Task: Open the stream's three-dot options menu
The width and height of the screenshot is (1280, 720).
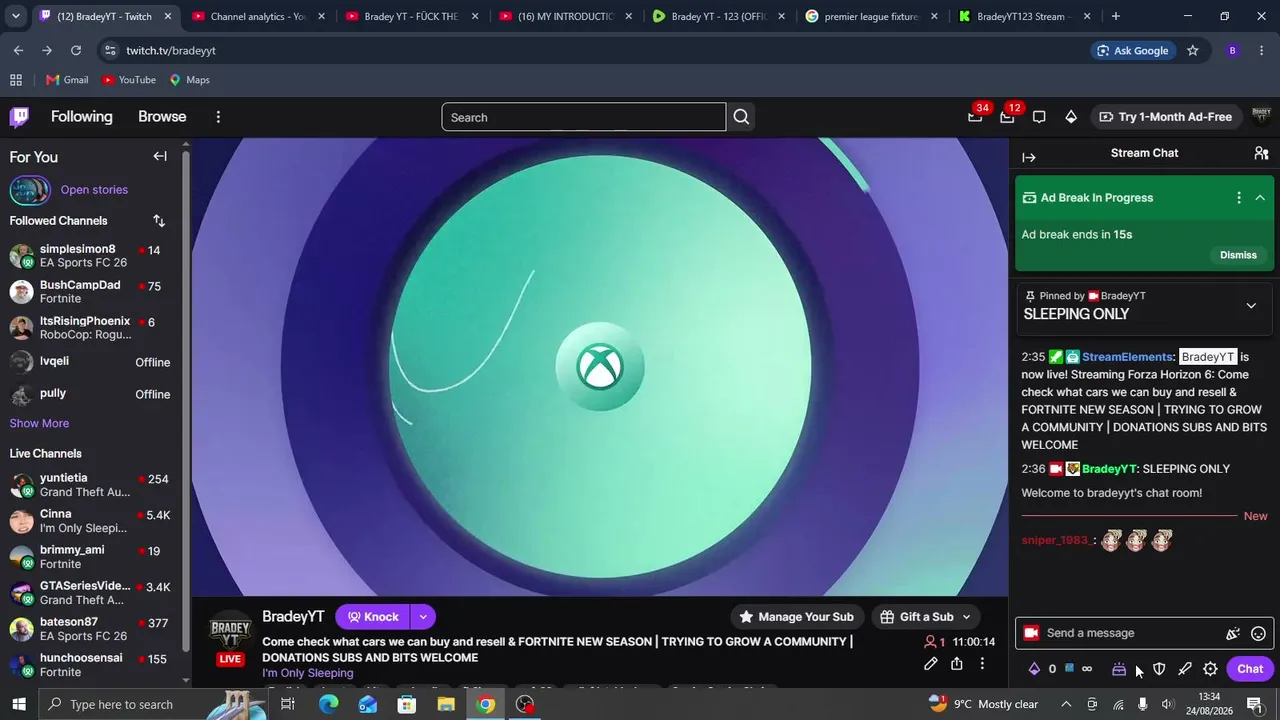Action: click(982, 664)
